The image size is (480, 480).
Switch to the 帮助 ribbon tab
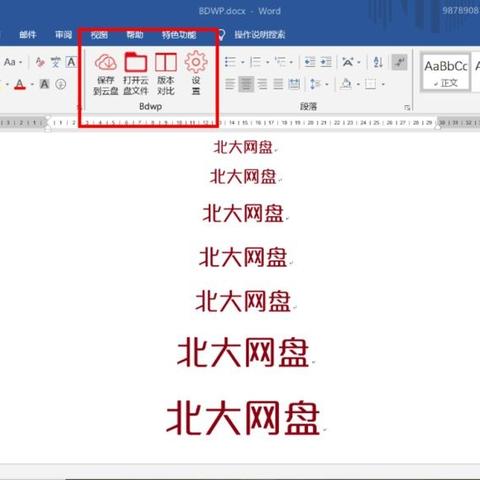[135, 35]
